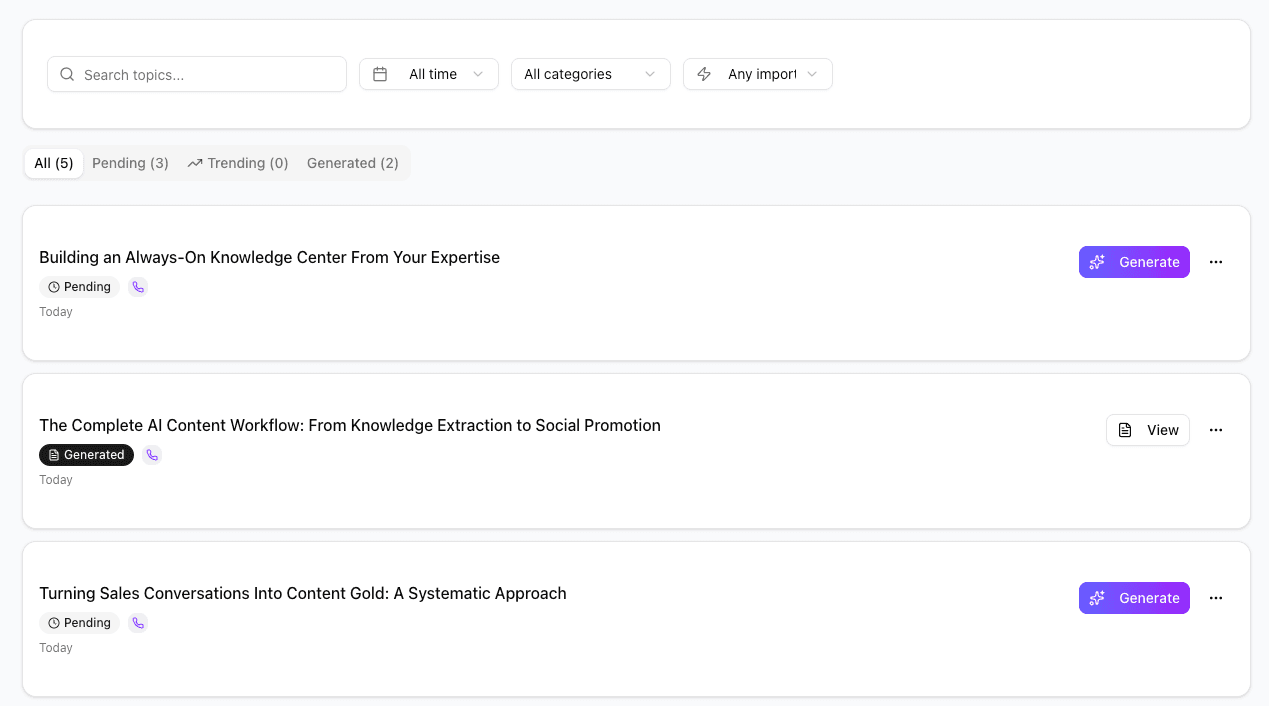Expand the Any importance dropdown
1269x706 pixels.
pyautogui.click(x=757, y=73)
